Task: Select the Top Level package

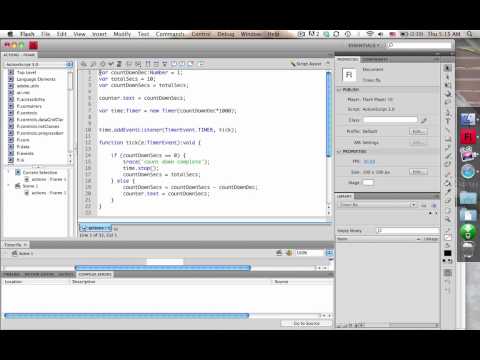Action: coord(26,72)
